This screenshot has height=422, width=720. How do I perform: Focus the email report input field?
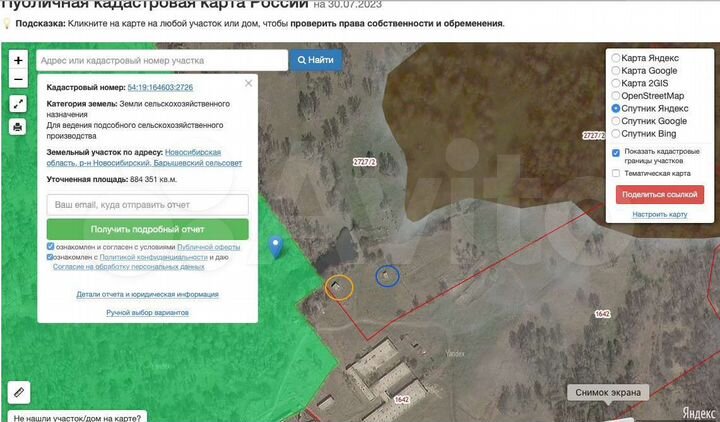tap(147, 205)
